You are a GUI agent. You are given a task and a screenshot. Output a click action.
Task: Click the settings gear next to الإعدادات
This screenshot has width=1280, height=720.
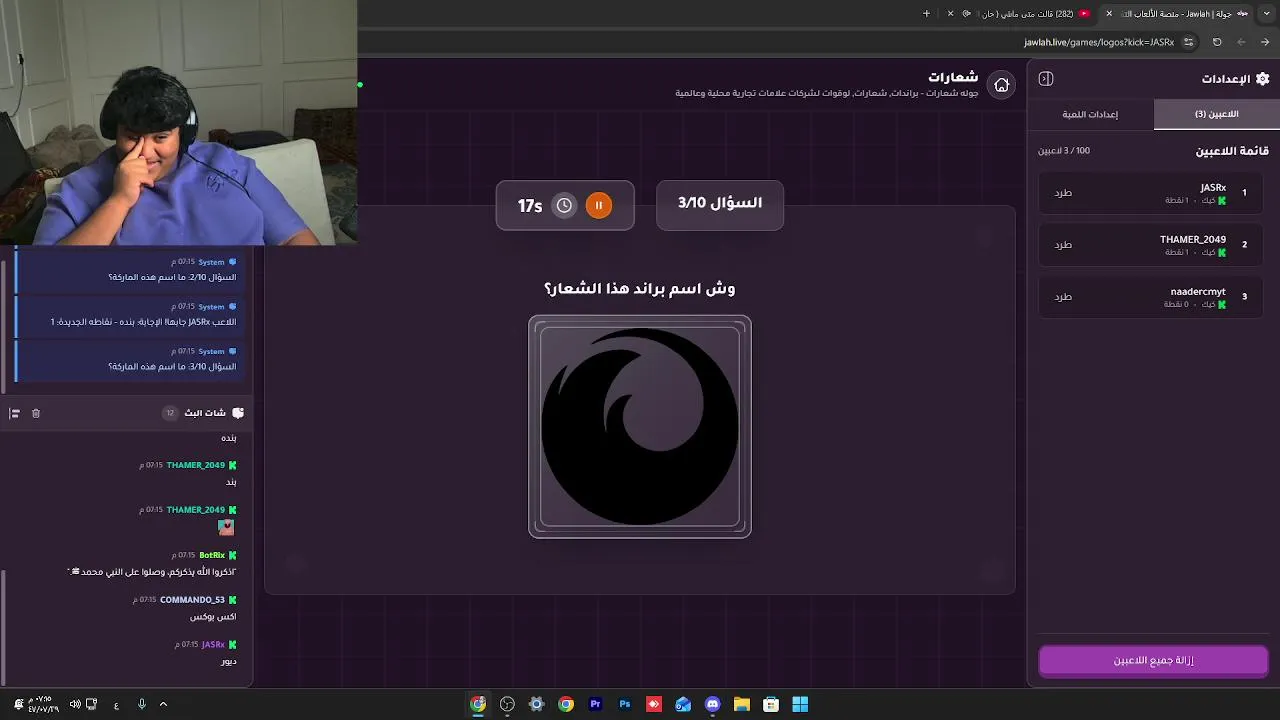pyautogui.click(x=1262, y=79)
